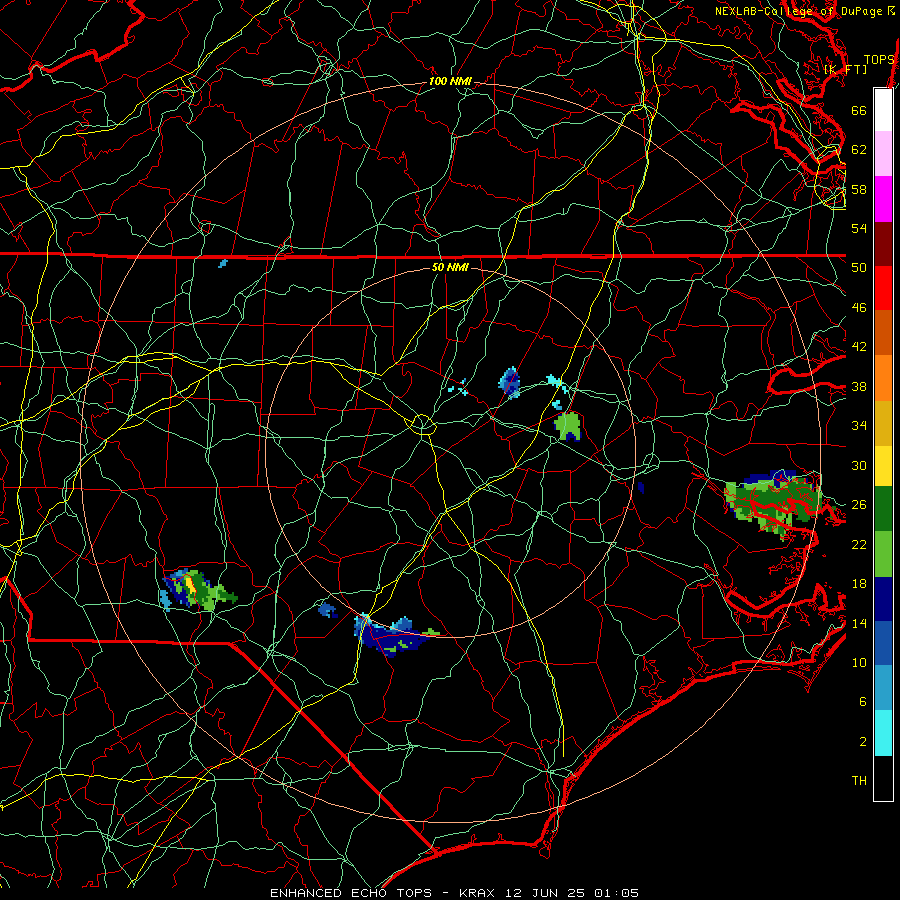Select the dark green legend swatch near 26
Viewport: 900px width, 900px height.
click(883, 509)
